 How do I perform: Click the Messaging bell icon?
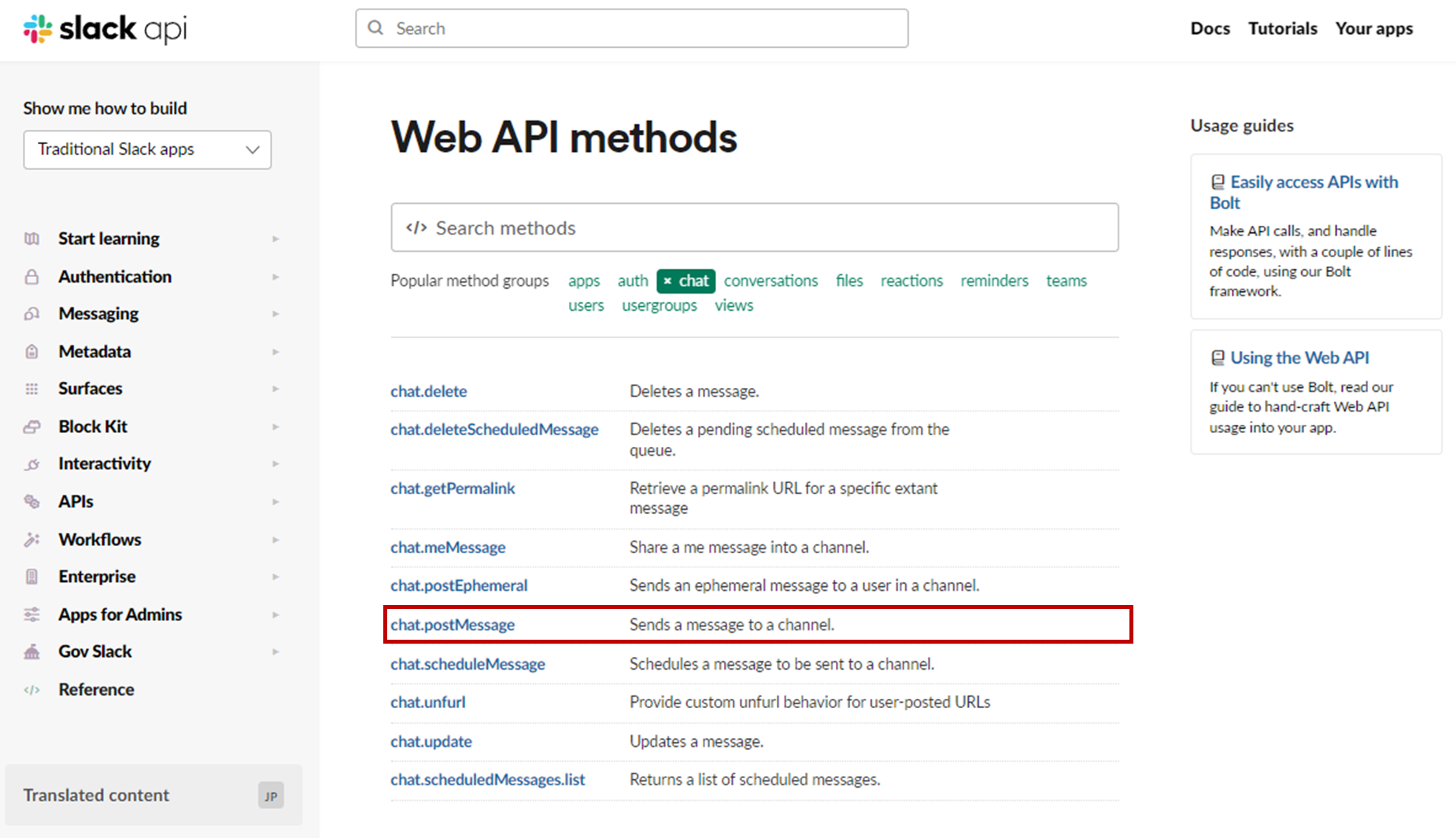31,313
